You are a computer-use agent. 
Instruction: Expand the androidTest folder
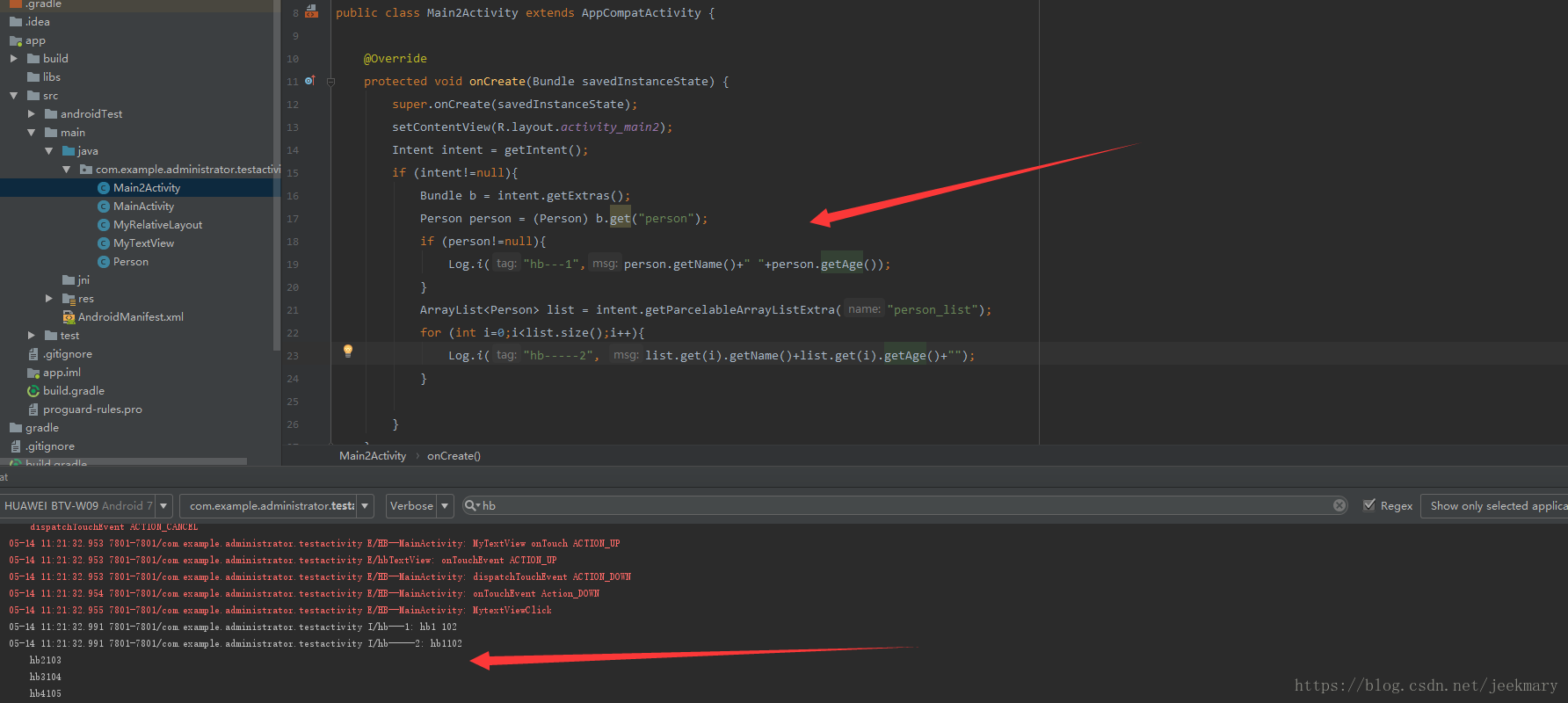click(31, 114)
